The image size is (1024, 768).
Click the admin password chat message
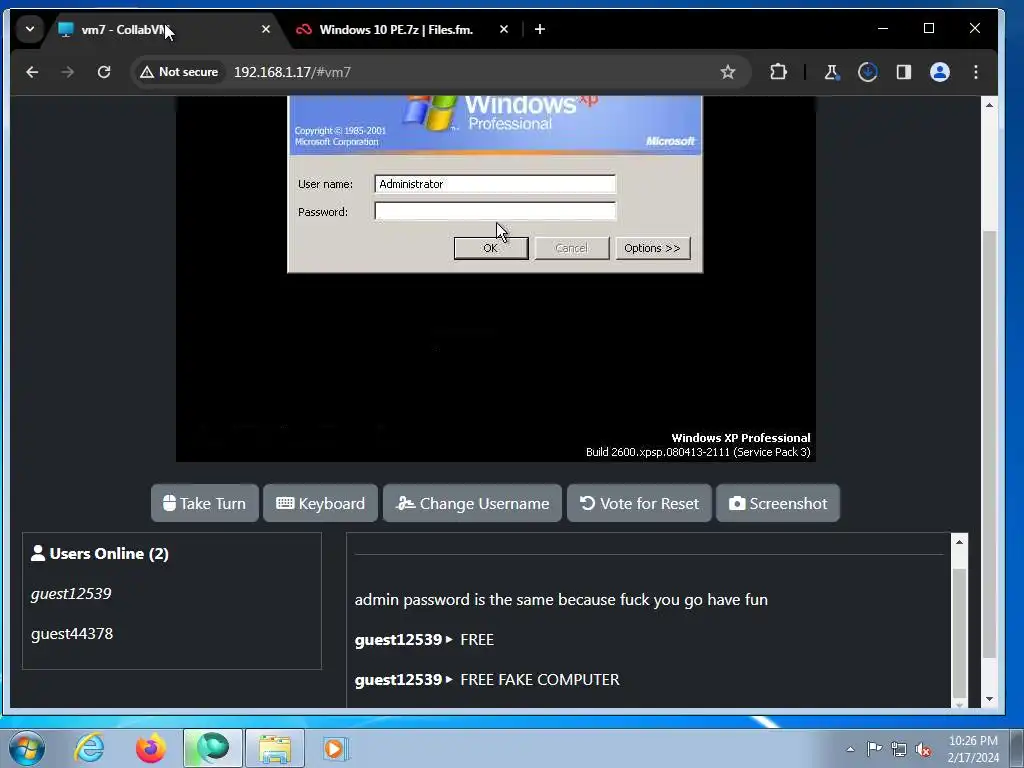(561, 600)
